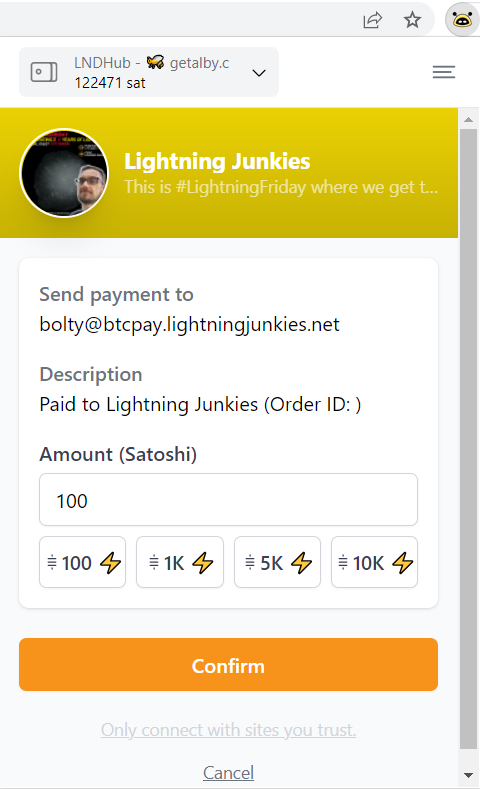Screen dimensions: 480x789
Task: Confirm the payment
Action: [x=228, y=665]
